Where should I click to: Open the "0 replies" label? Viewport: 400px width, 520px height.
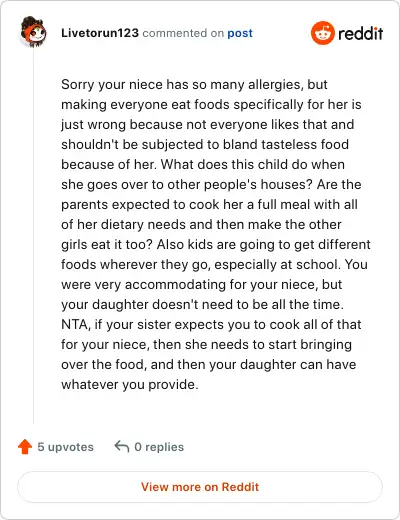[159, 447]
